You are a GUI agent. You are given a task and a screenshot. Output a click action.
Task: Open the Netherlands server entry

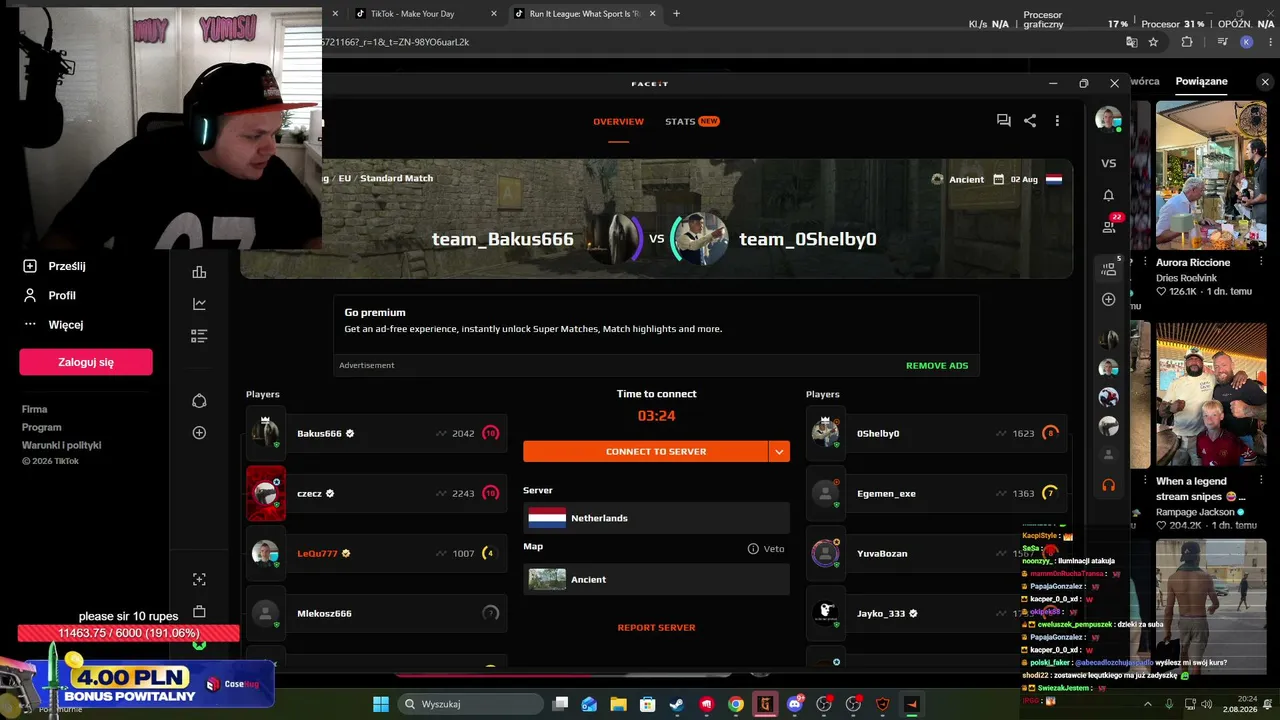point(656,518)
